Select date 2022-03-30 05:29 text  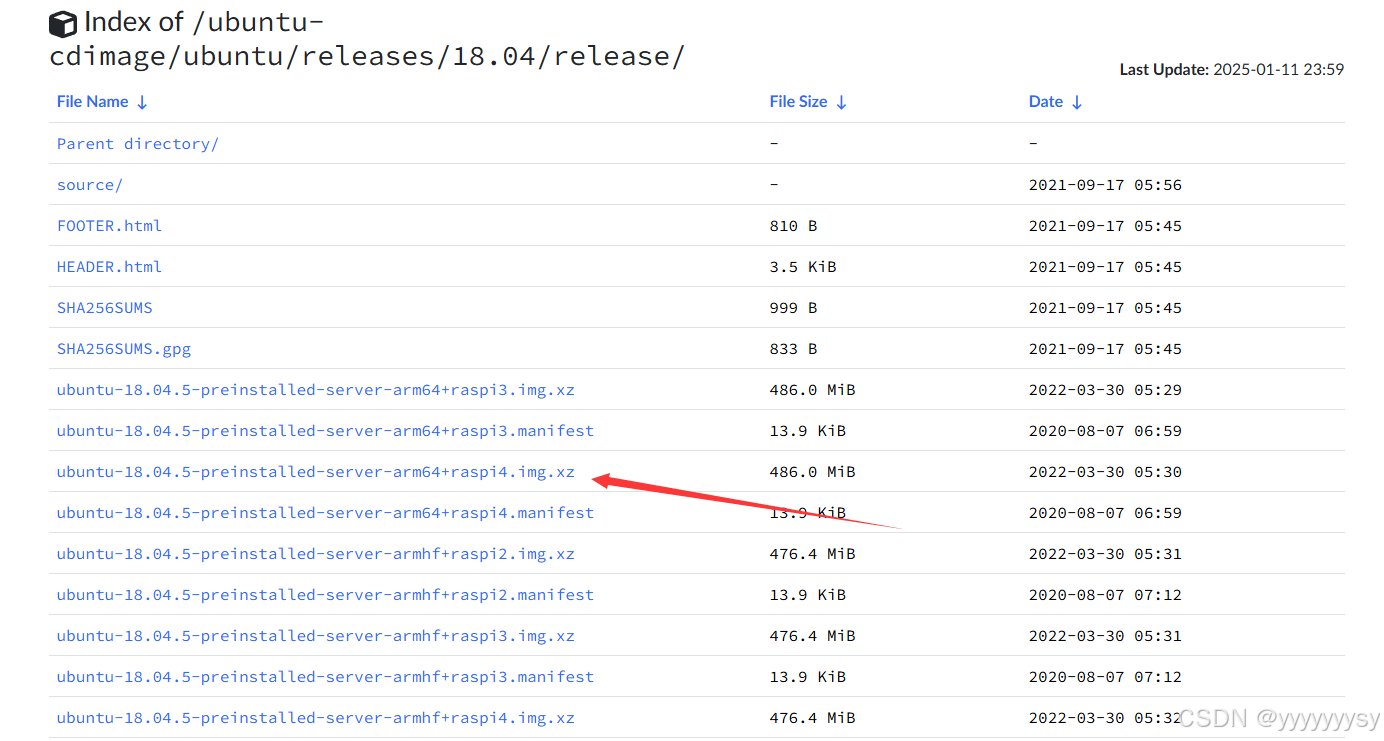tap(1105, 390)
